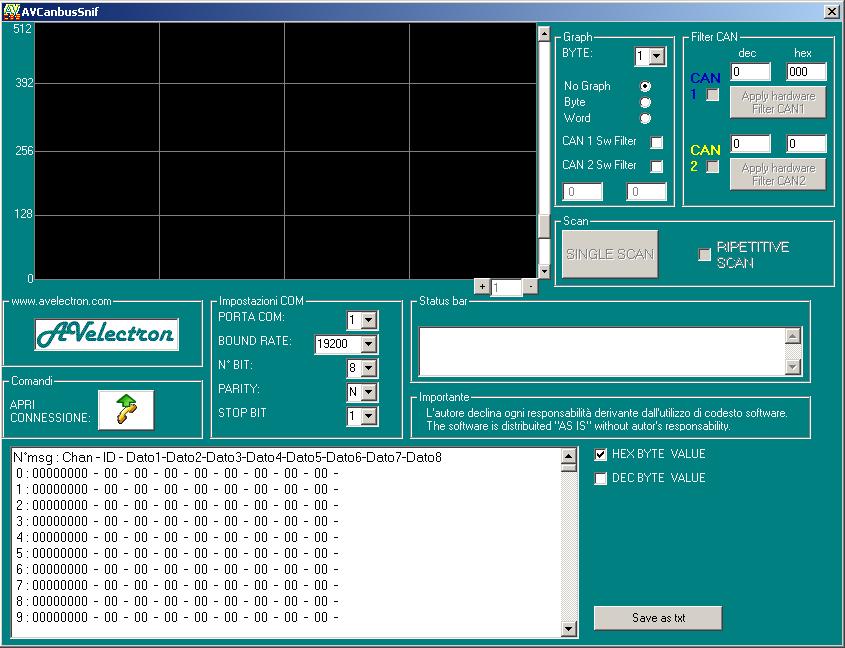Click the message list scroll down arrow
Viewport: 845px width, 648px height.
[x=569, y=629]
